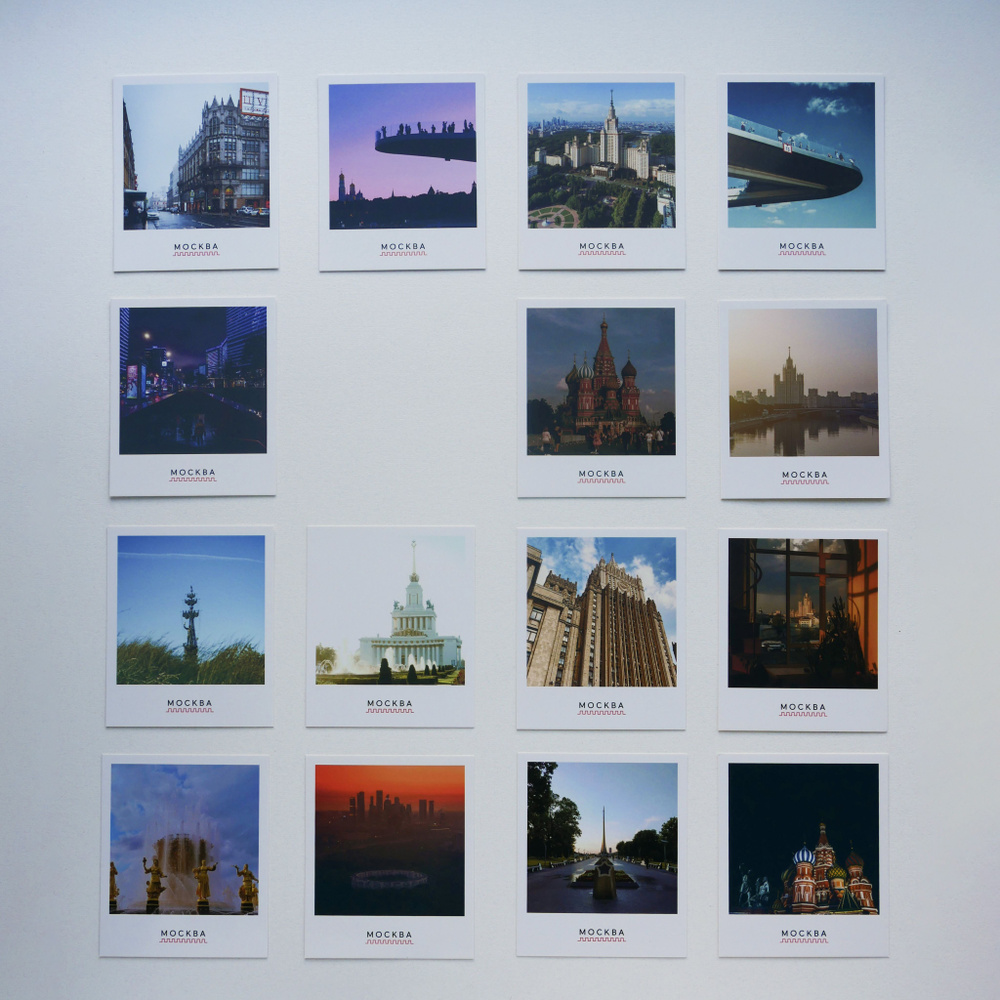Select the daytime St. Basil's Cathedral postcard
1000x1000 pixels.
tap(601, 398)
